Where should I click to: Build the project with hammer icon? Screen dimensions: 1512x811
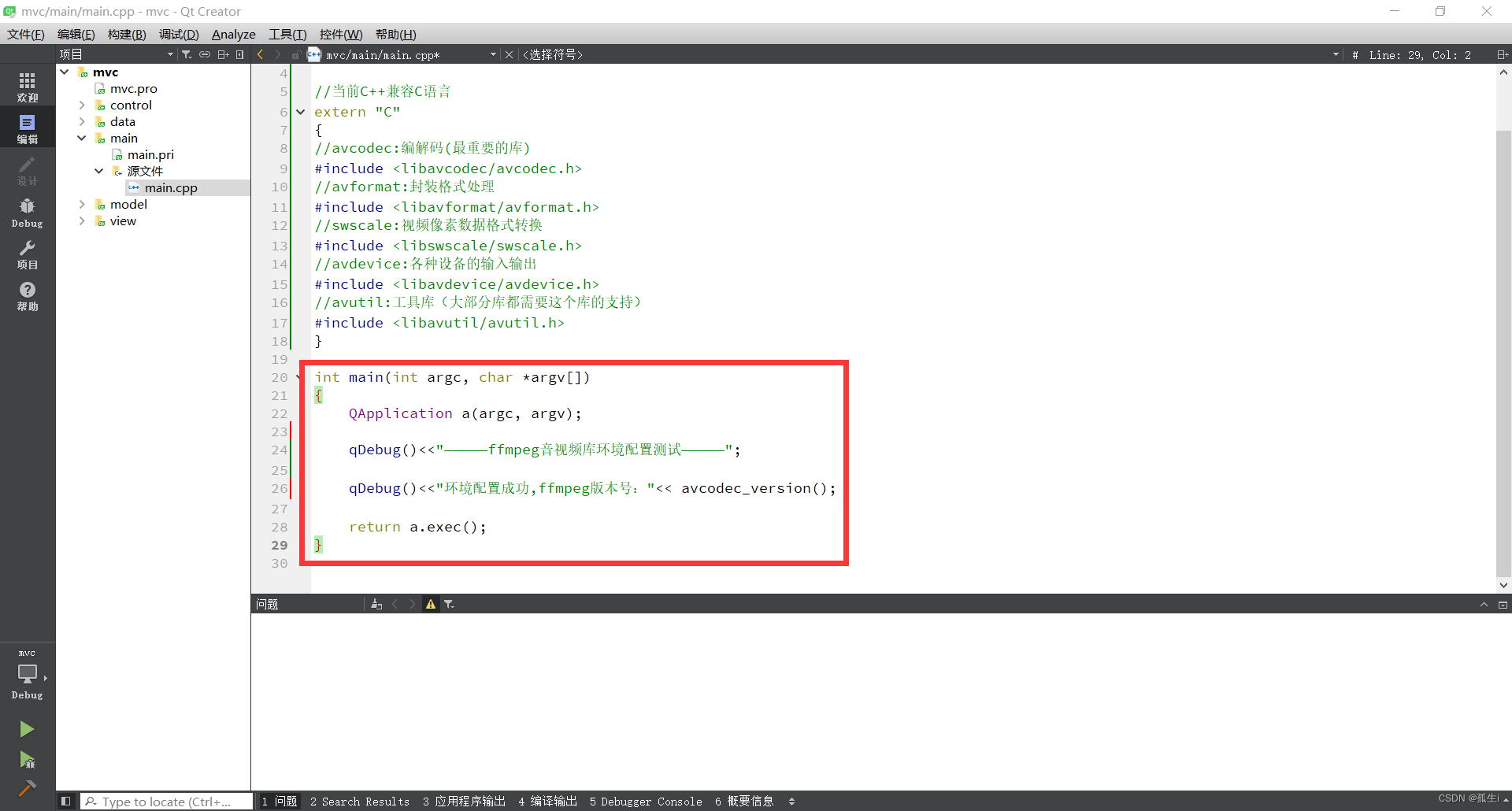27,787
